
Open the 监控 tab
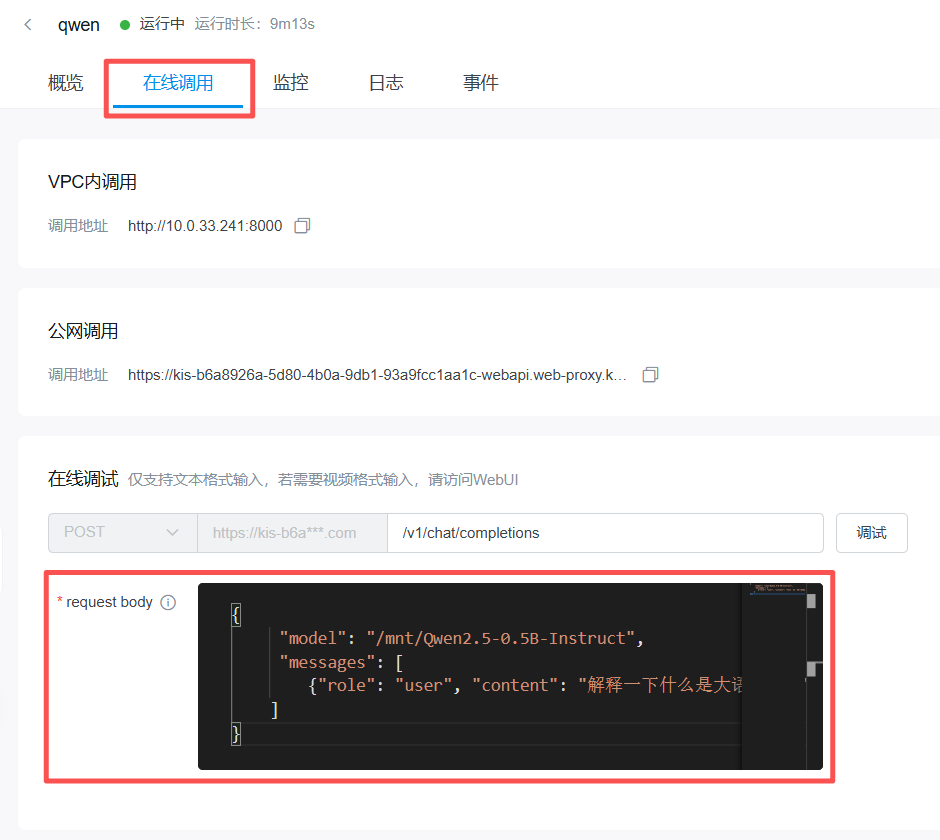coord(291,83)
